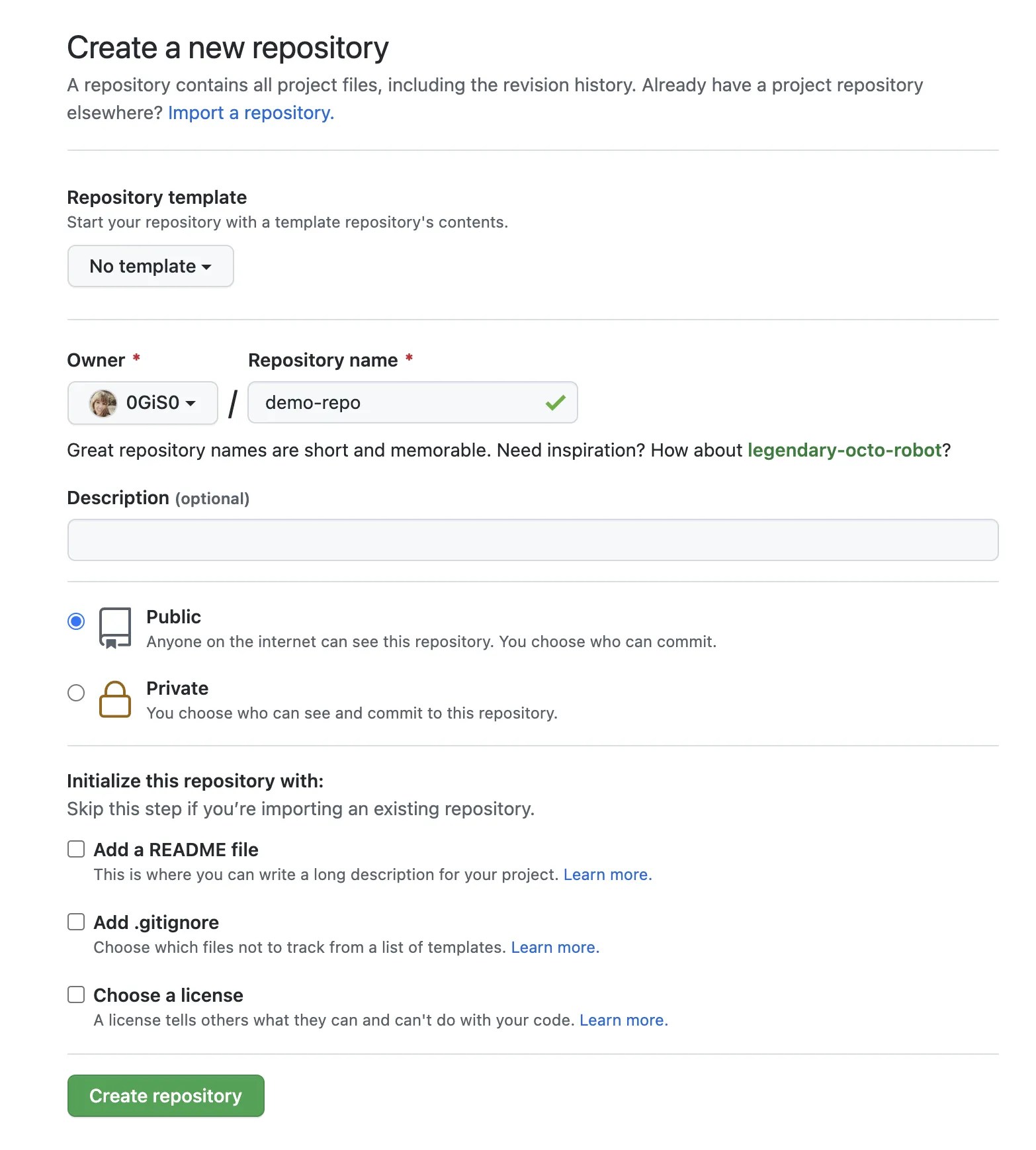Select the Private radio button
This screenshot has height=1150, width=1036.
[76, 693]
